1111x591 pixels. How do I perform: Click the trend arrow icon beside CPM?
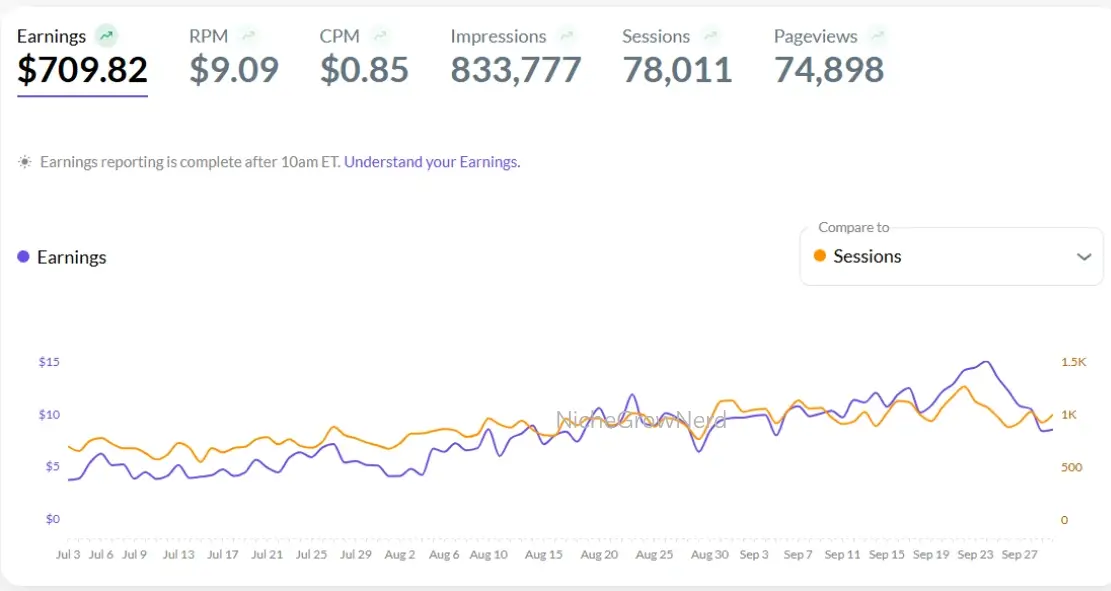click(x=380, y=36)
